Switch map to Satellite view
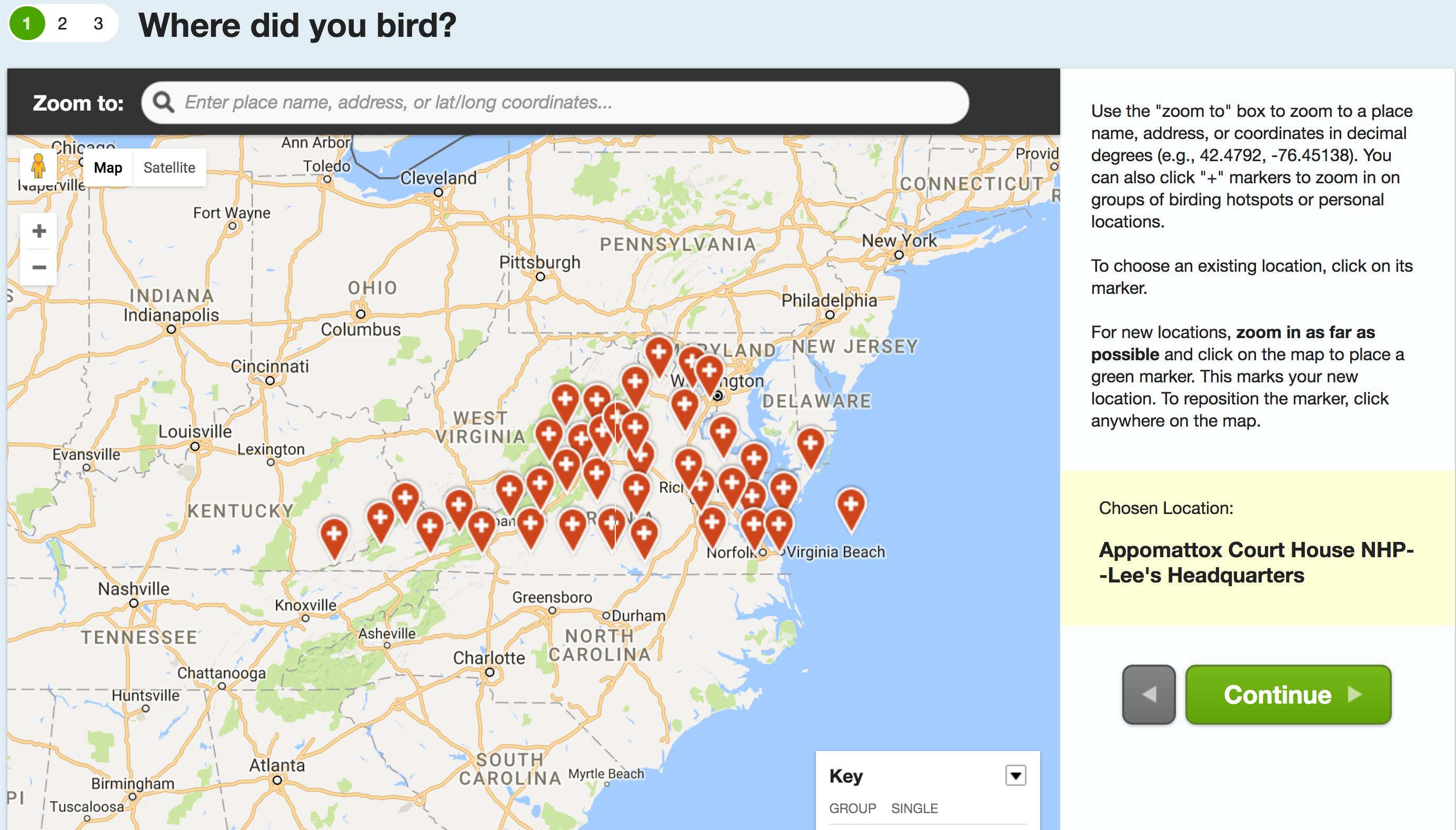 169,167
